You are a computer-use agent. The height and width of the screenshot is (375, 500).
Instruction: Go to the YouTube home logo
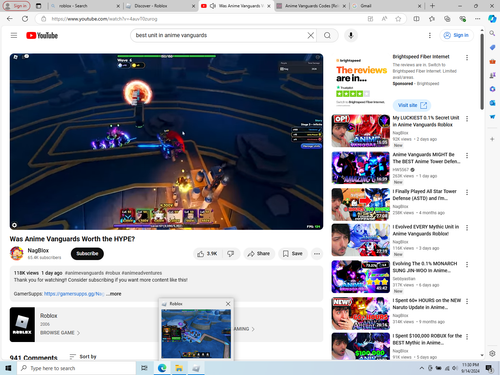tap(42, 35)
